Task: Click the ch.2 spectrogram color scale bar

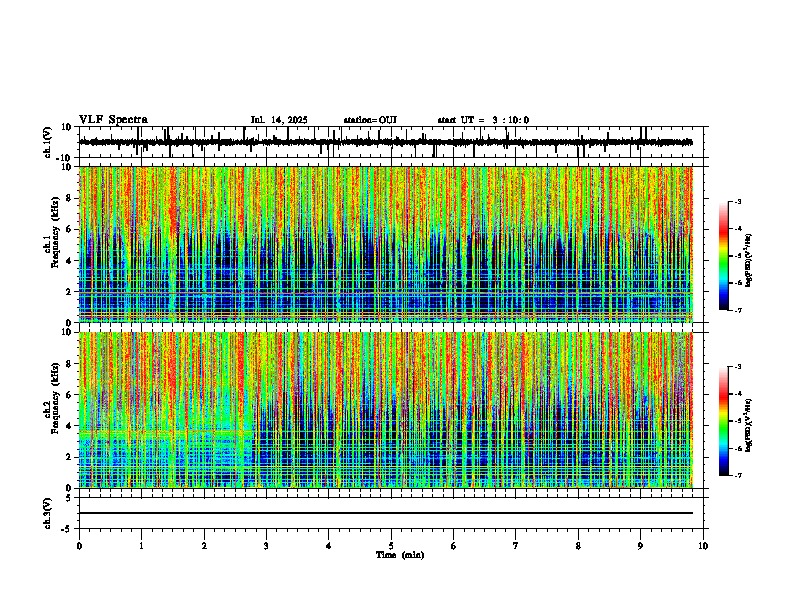Action: (724, 421)
